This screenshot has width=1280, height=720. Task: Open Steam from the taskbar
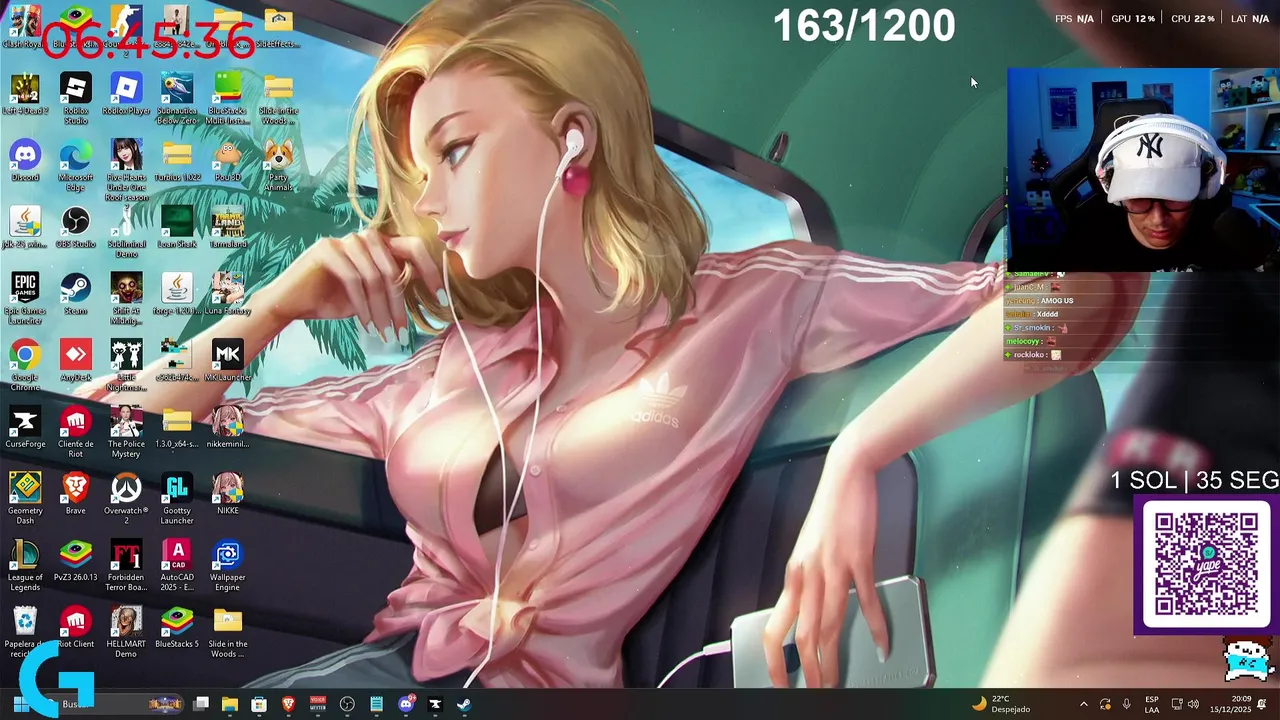(x=464, y=704)
